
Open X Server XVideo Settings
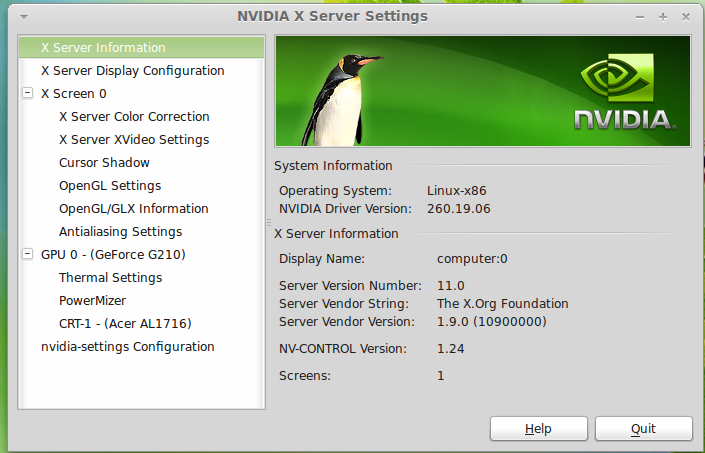click(134, 139)
